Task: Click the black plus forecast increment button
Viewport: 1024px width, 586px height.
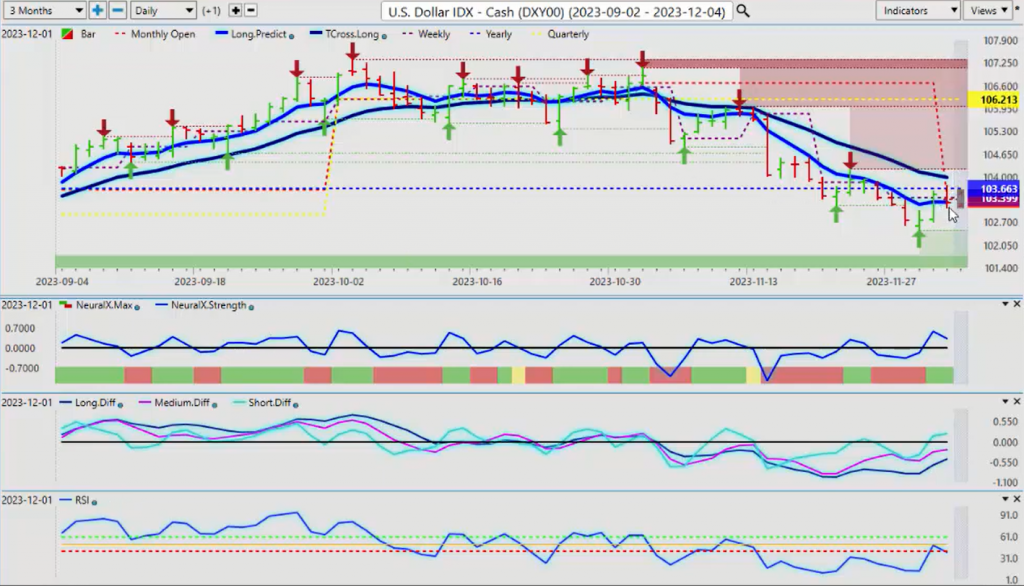Action: point(235,10)
